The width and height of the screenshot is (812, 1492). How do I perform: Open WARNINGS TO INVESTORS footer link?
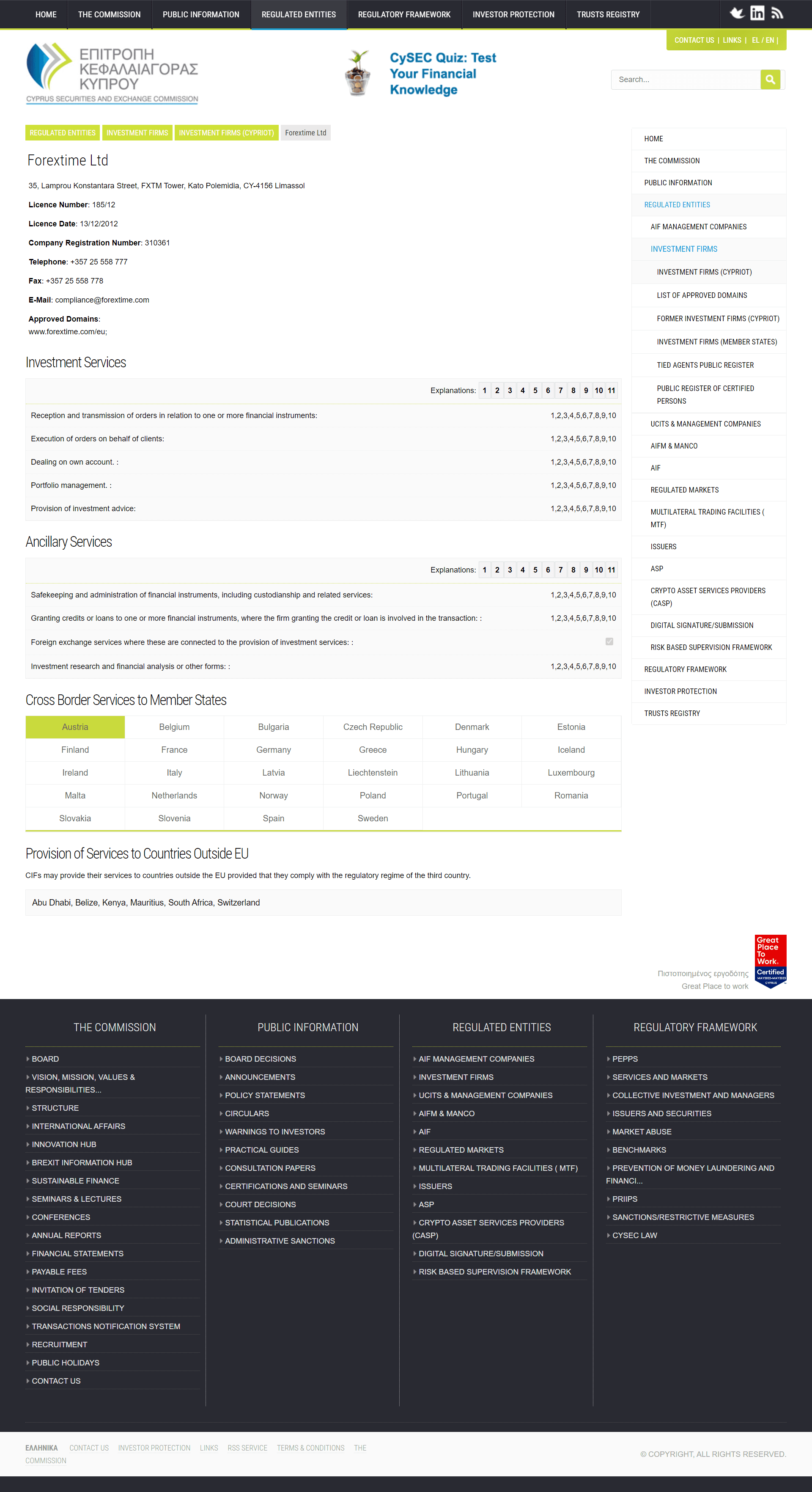coord(275,1132)
